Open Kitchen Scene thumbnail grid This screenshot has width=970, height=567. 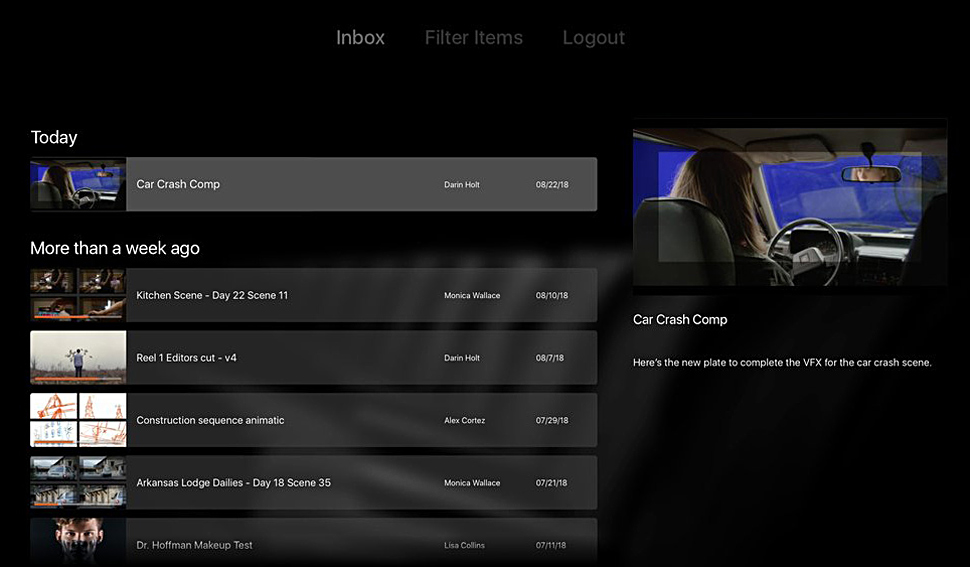pyautogui.click(x=78, y=295)
